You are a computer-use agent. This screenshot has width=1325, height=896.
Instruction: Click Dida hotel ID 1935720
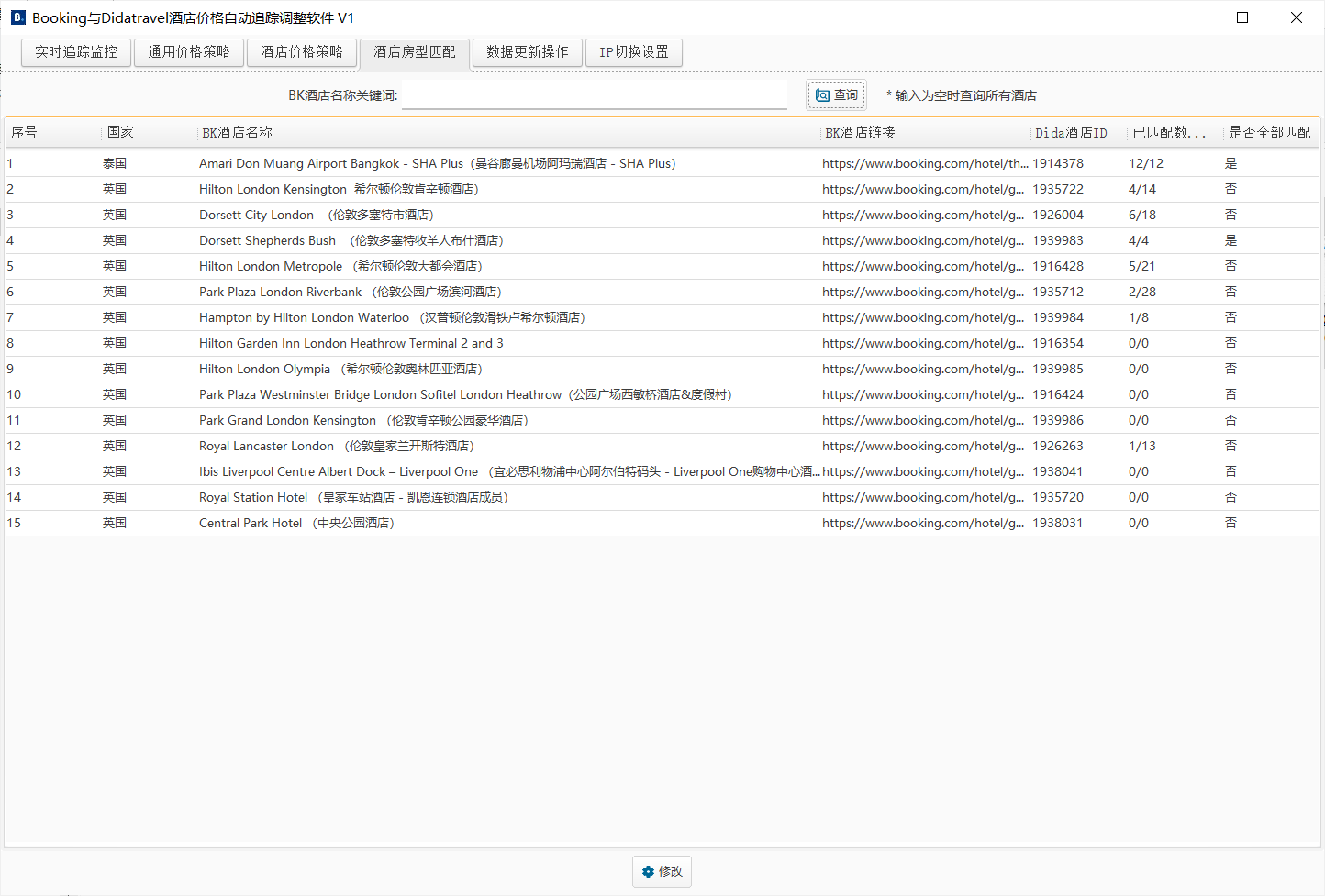pos(1058,497)
